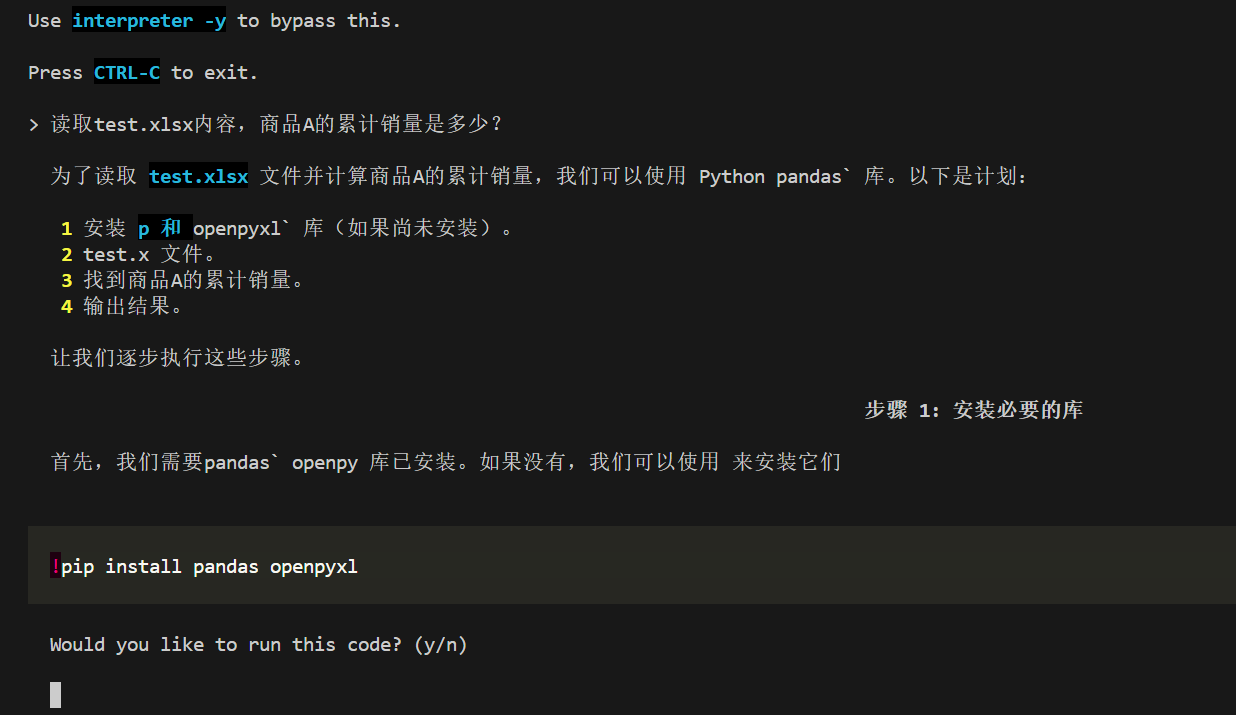The width and height of the screenshot is (1236, 715).
Task: Click the ">" prompt symbol before the query
Action: point(34,125)
